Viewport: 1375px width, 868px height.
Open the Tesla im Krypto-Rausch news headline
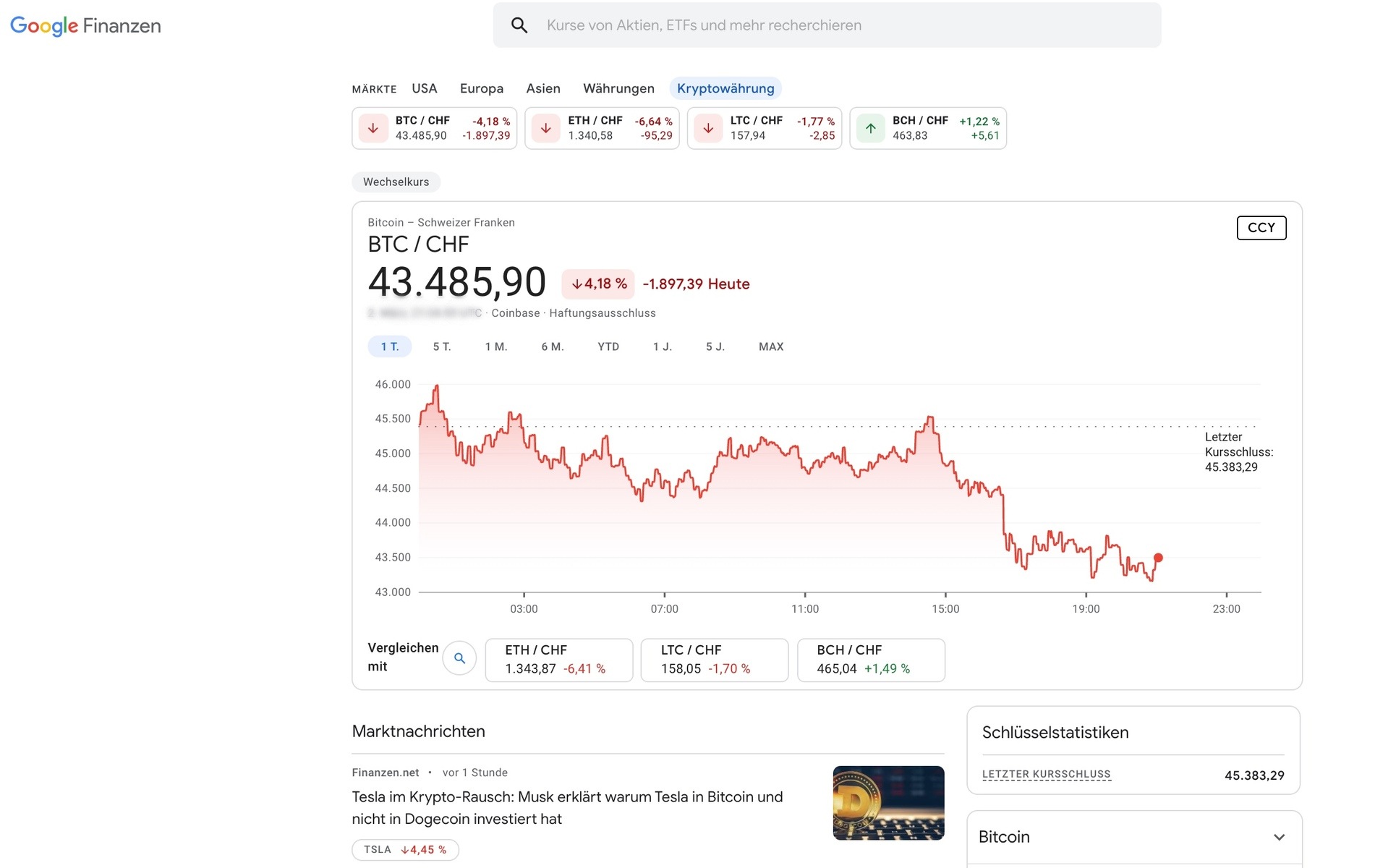567,808
